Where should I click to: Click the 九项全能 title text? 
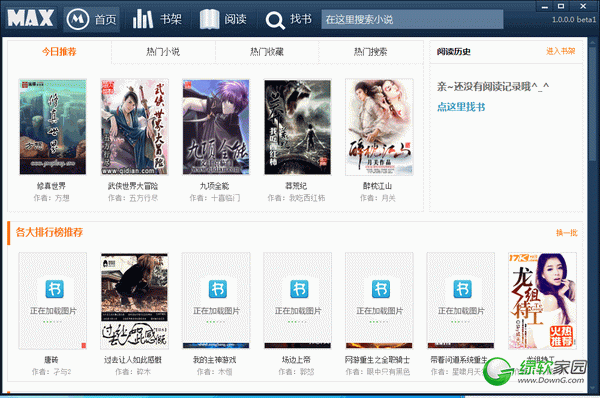[x=214, y=186]
